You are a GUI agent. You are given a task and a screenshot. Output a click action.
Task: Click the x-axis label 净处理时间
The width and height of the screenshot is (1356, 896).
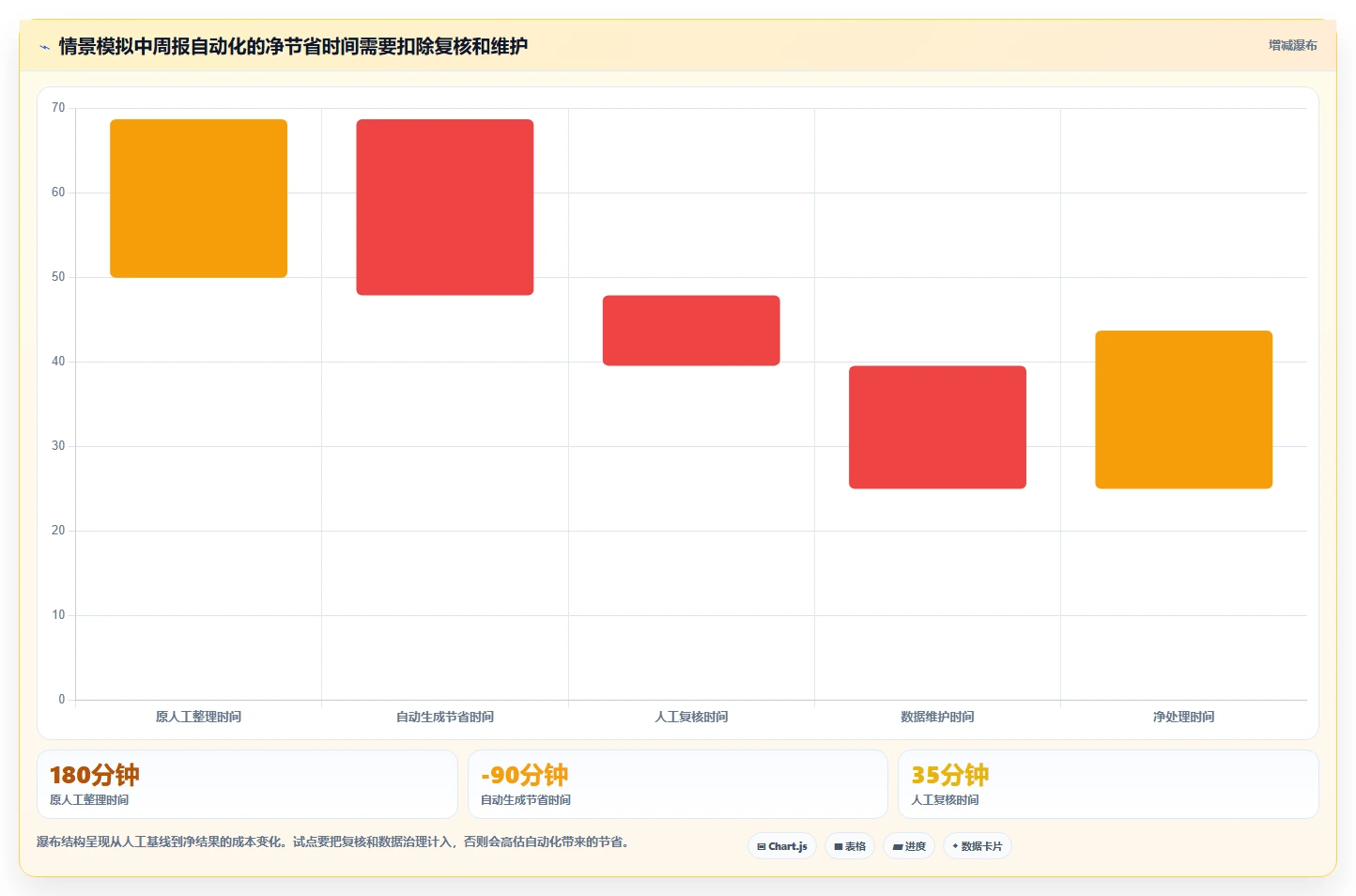coord(1183,717)
